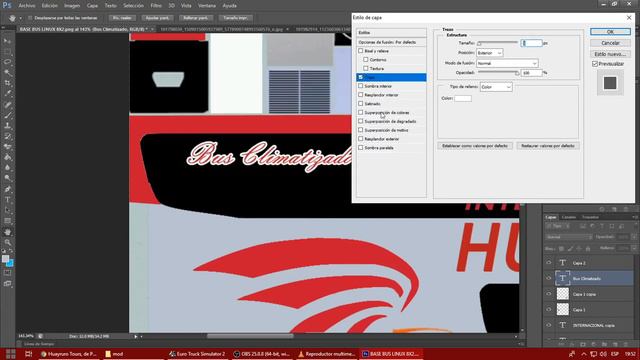Screen dimensions: 640x360
Task: Select the Blur tool
Action: pyautogui.click(x=7, y=168)
